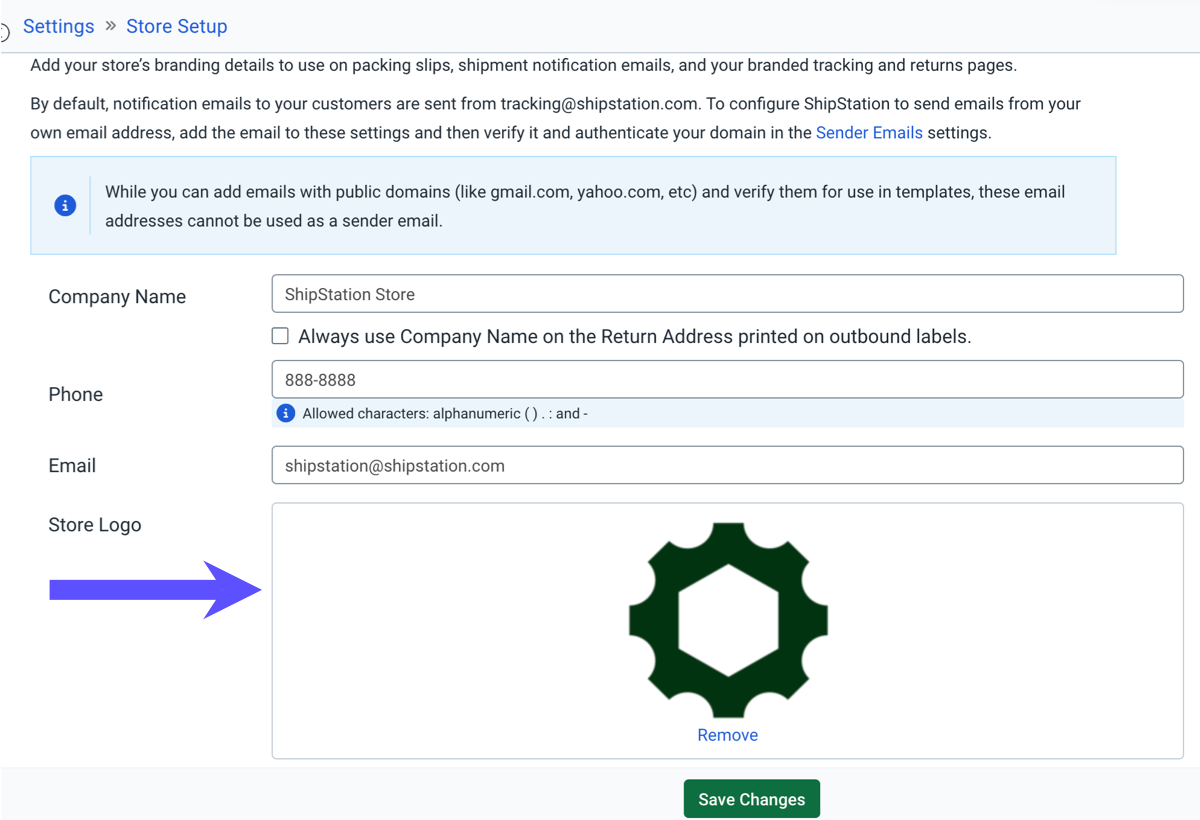Screen dimensions: 1200x820
Task: Click the Phone label text
Action: (x=76, y=394)
